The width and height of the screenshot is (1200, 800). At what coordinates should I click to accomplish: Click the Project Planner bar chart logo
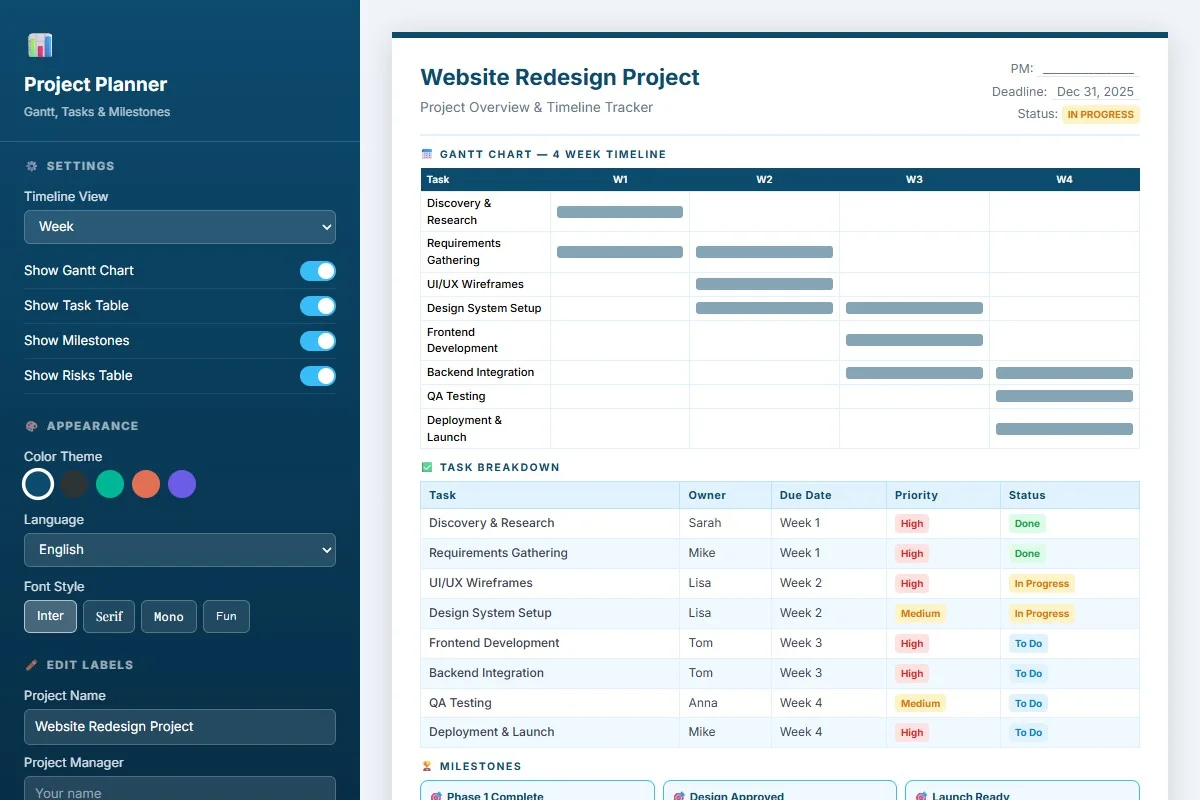[x=40, y=45]
